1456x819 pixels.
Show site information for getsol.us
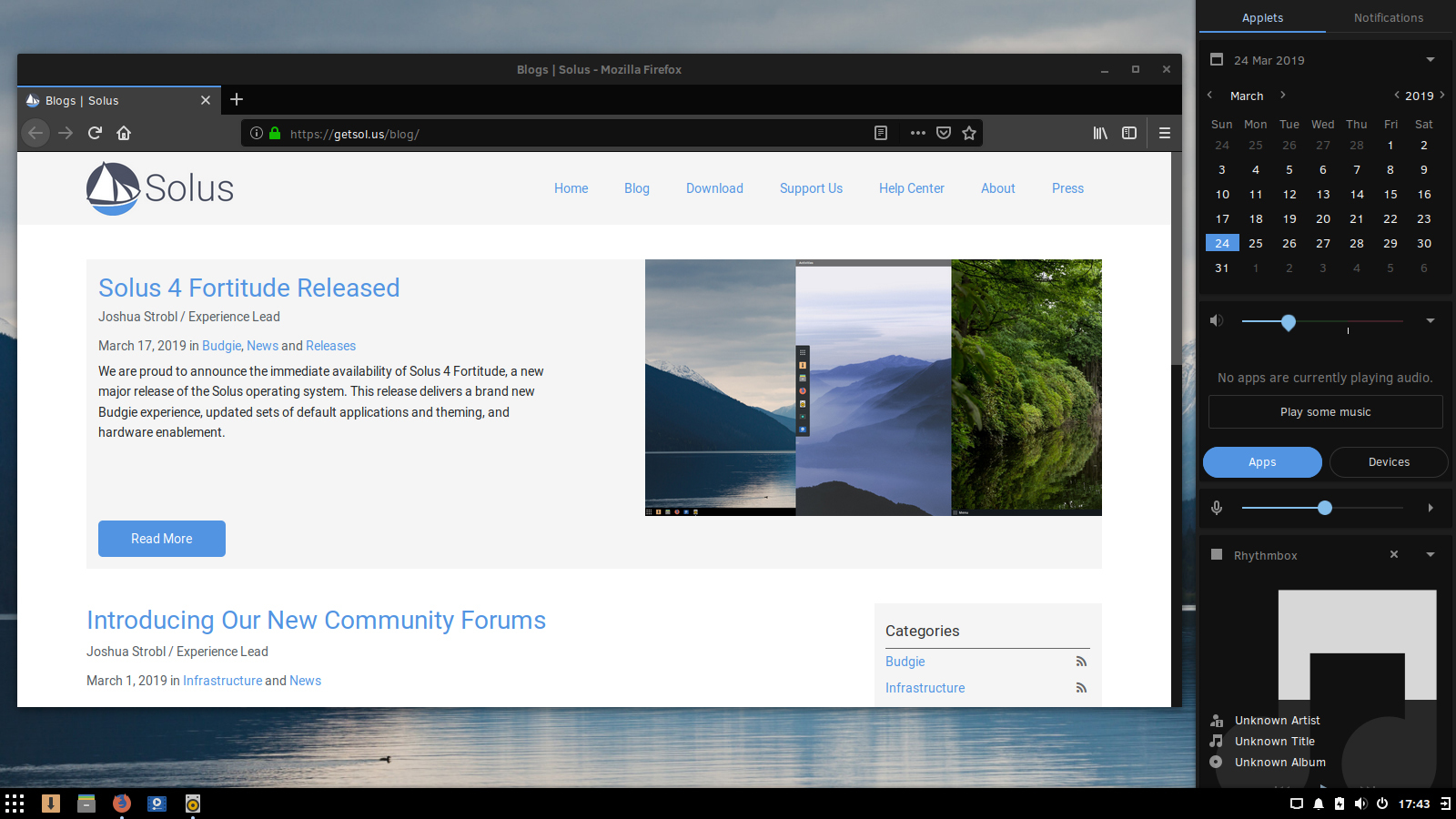point(257,133)
